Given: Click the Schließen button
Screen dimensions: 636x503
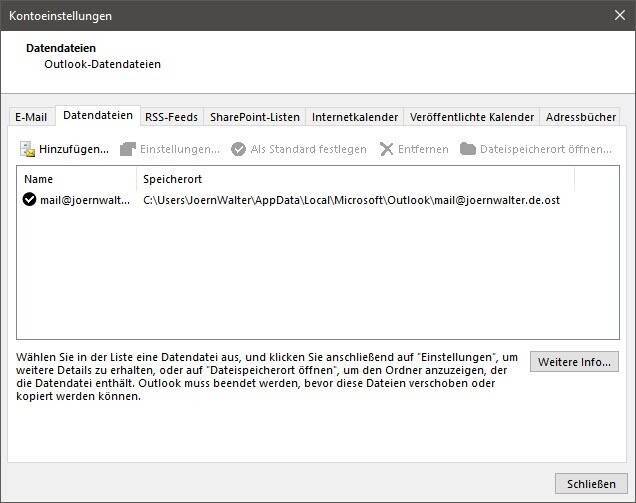Looking at the screenshot, I should (591, 483).
